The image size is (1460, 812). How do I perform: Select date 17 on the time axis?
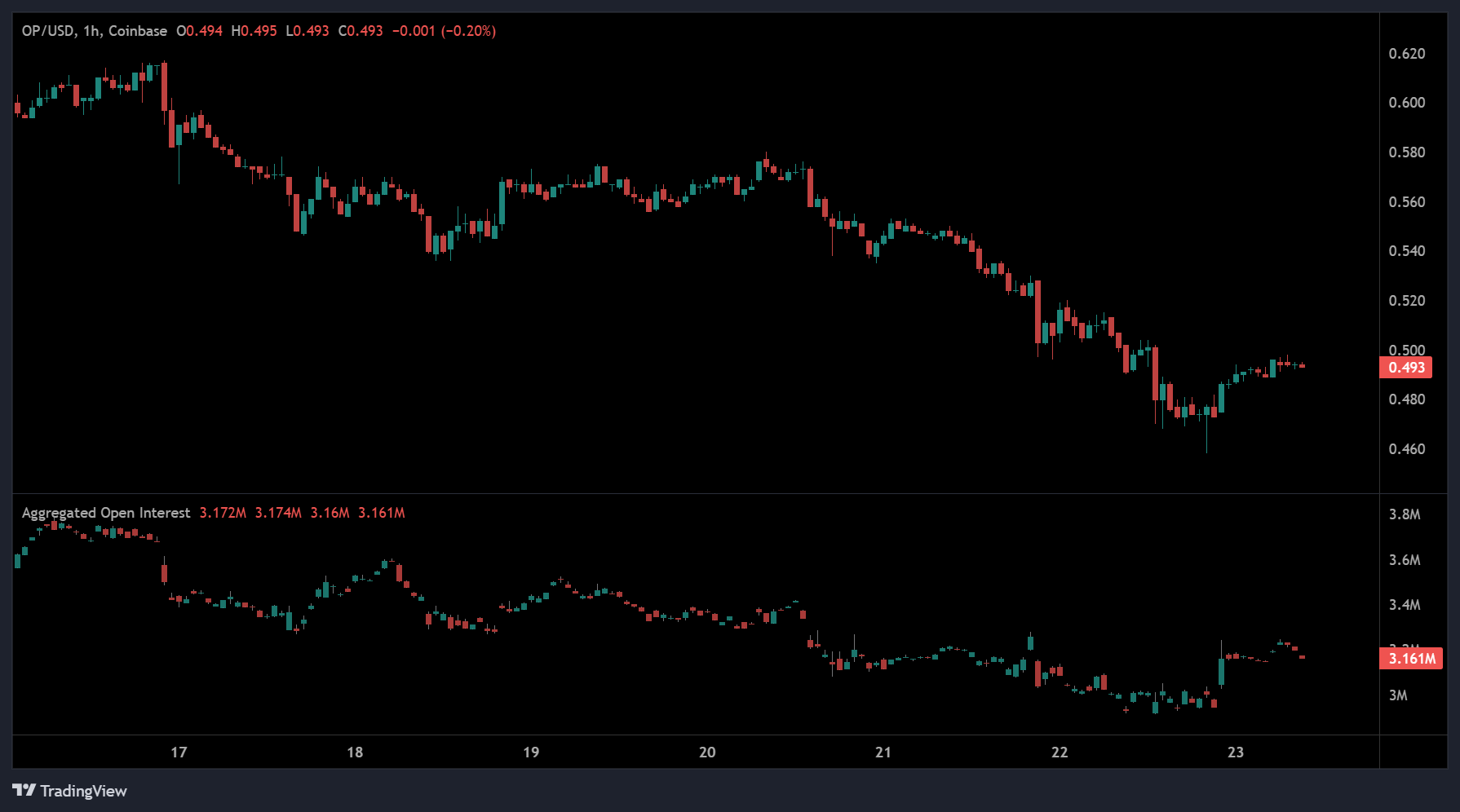[179, 752]
